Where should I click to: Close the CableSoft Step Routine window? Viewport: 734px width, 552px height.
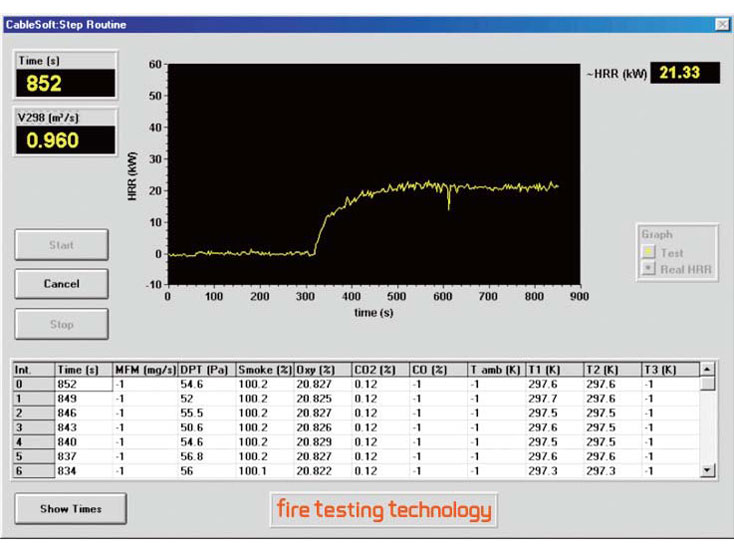click(x=721, y=23)
